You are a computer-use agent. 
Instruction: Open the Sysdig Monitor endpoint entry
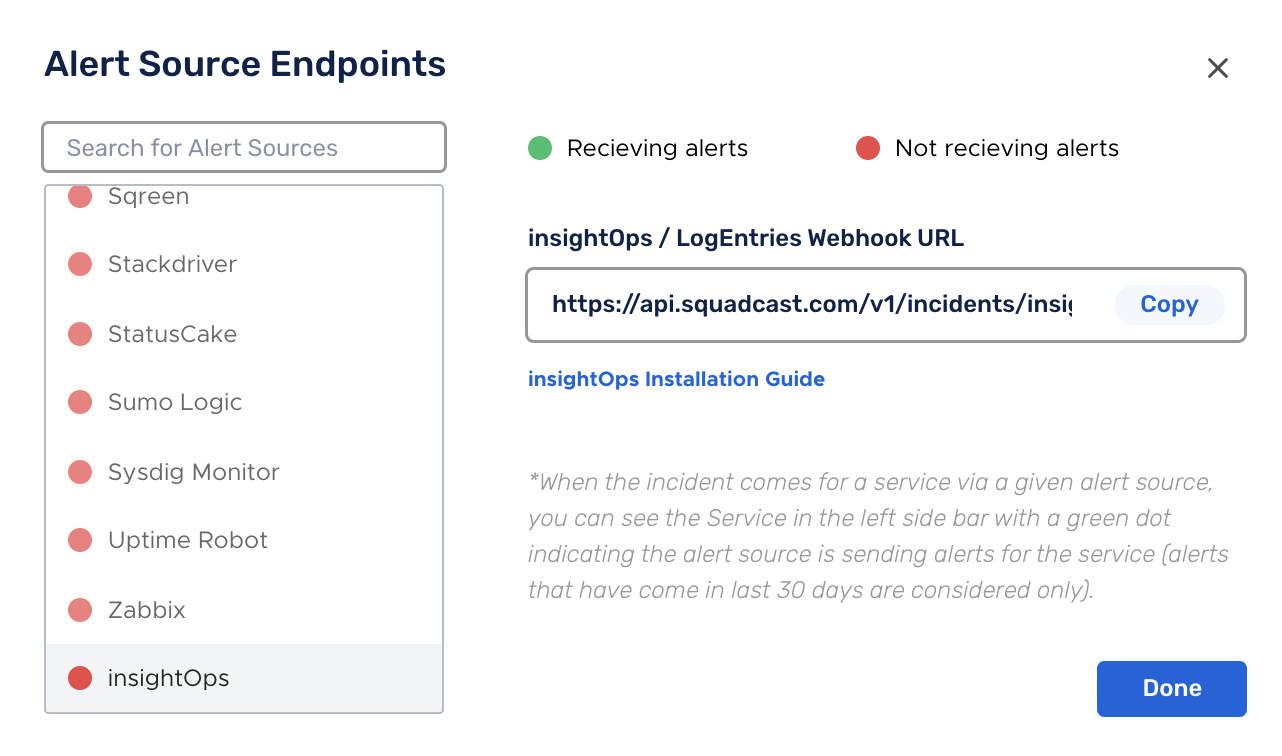pyautogui.click(x=244, y=472)
